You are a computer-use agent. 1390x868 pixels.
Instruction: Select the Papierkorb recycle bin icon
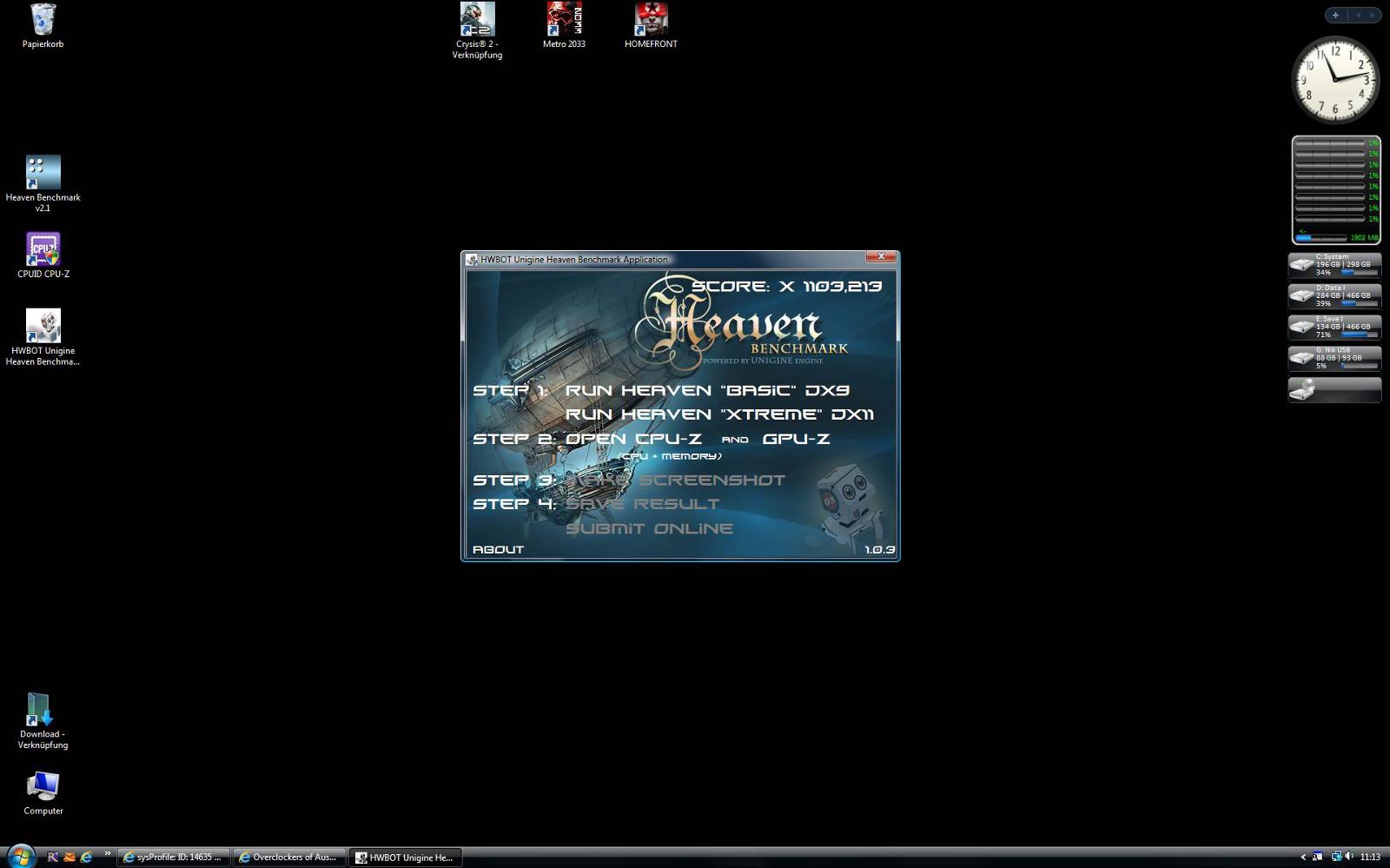point(43,26)
